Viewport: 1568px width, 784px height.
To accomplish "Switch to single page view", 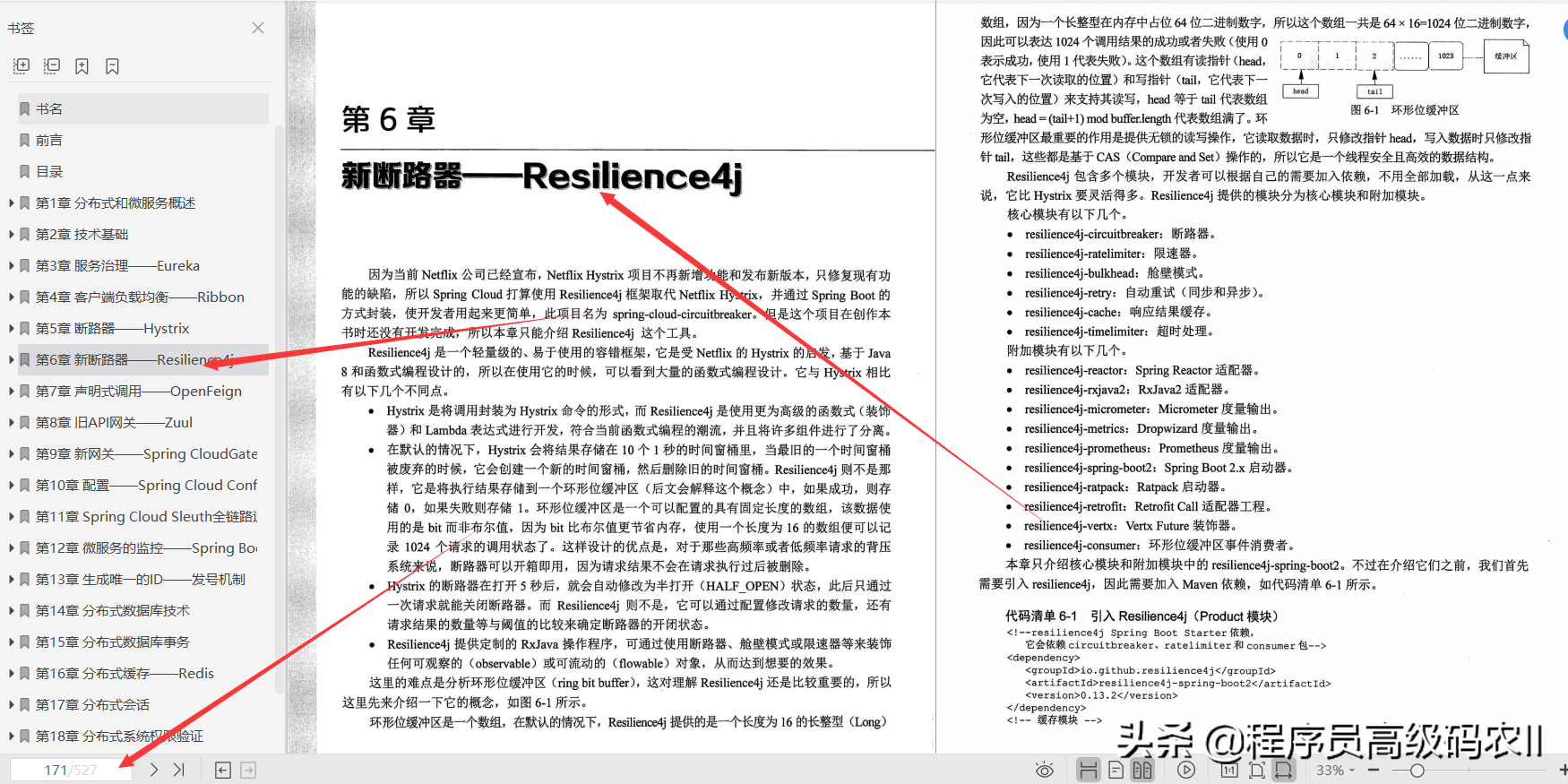I will 1116,770.
